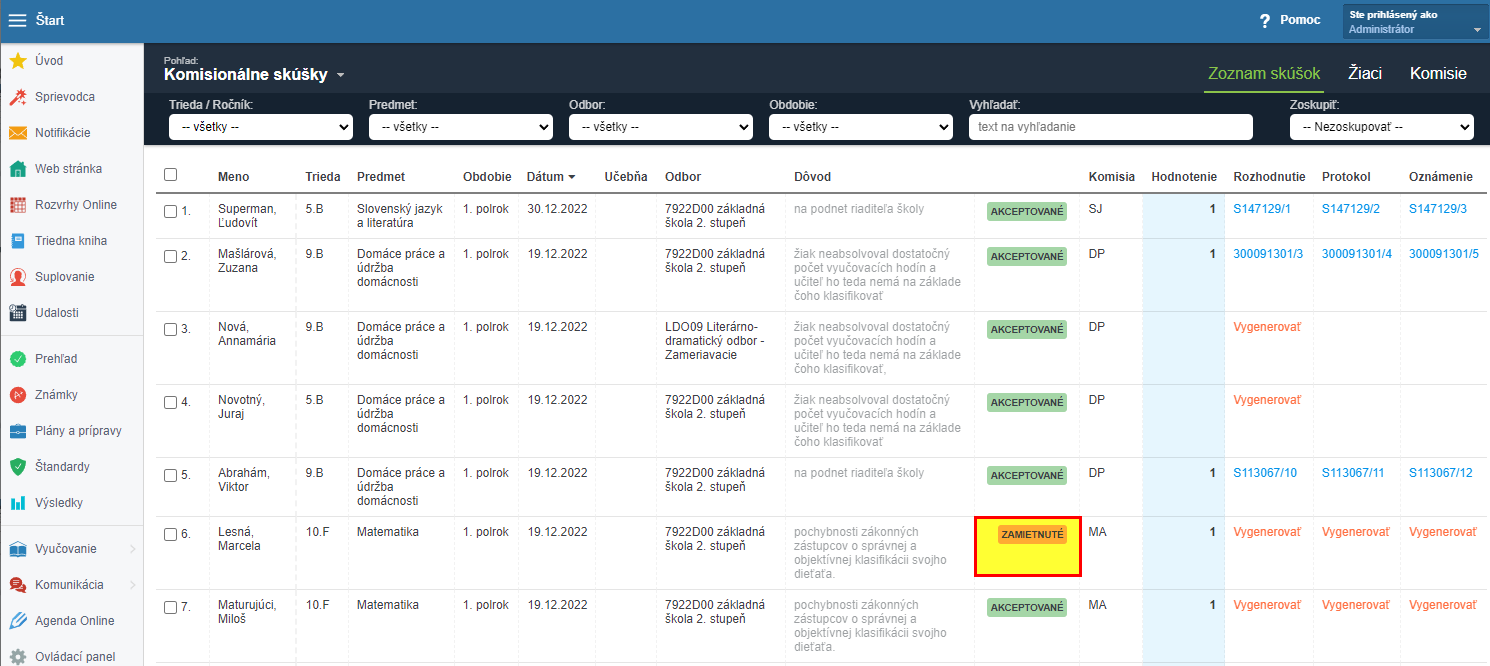Click Štart title in top bar
This screenshot has height=666, width=1490.
pyautogui.click(x=50, y=20)
